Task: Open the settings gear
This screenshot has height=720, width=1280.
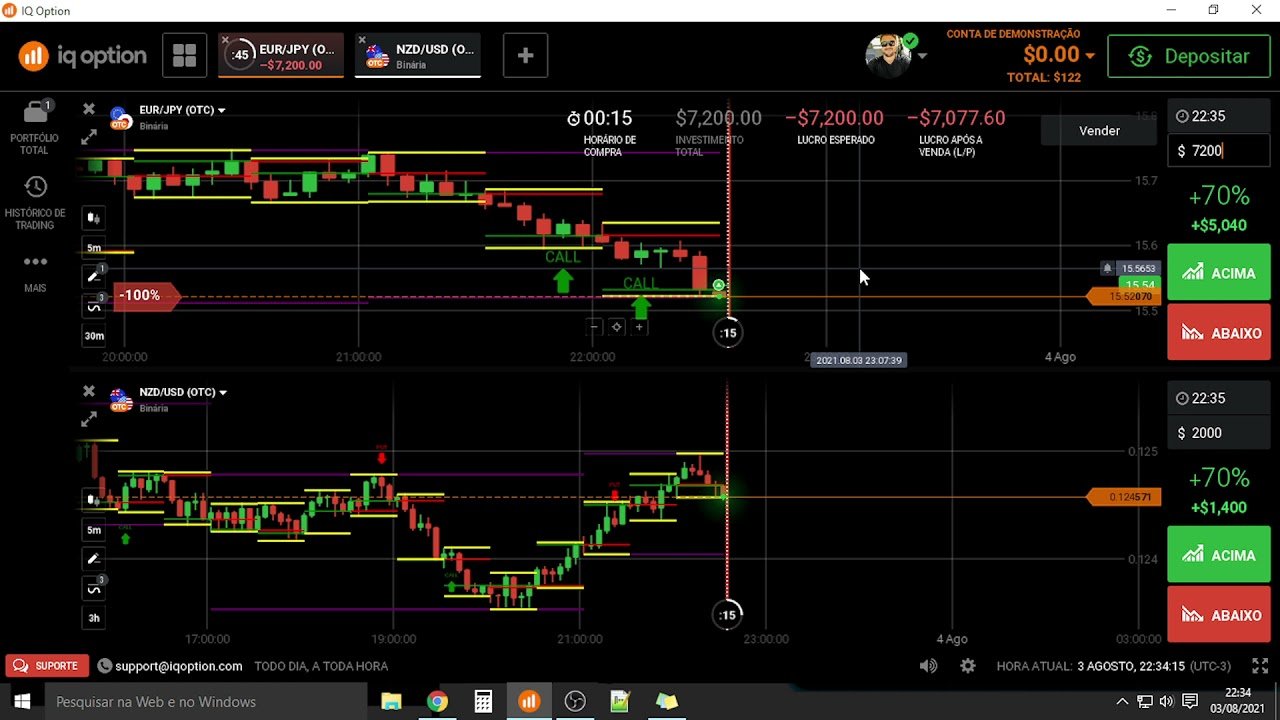Action: click(x=967, y=666)
